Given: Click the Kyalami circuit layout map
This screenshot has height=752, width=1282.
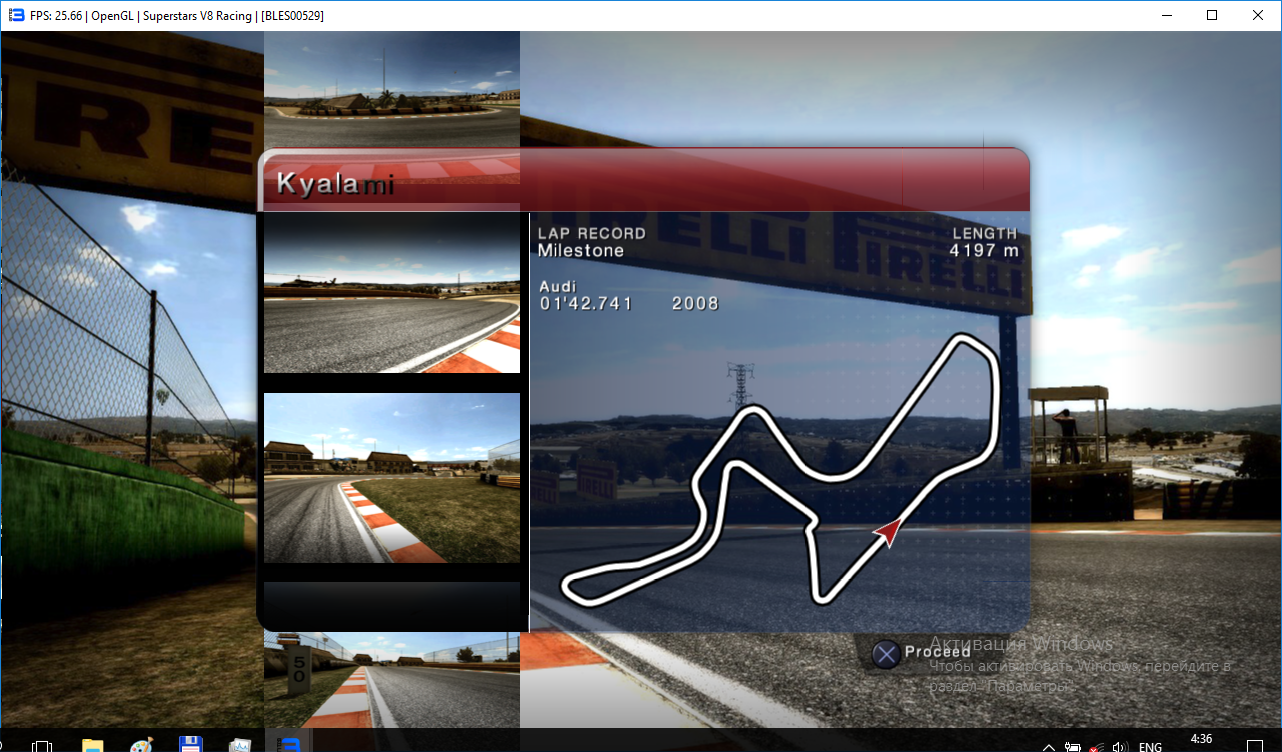Looking at the screenshot, I should coord(780,469).
